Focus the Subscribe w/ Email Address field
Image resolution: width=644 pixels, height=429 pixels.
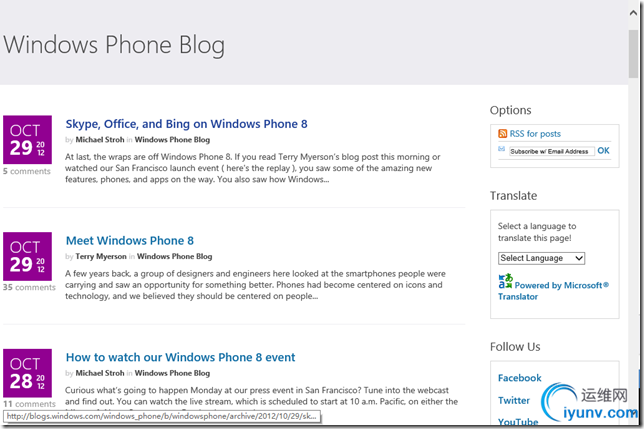[x=552, y=151]
